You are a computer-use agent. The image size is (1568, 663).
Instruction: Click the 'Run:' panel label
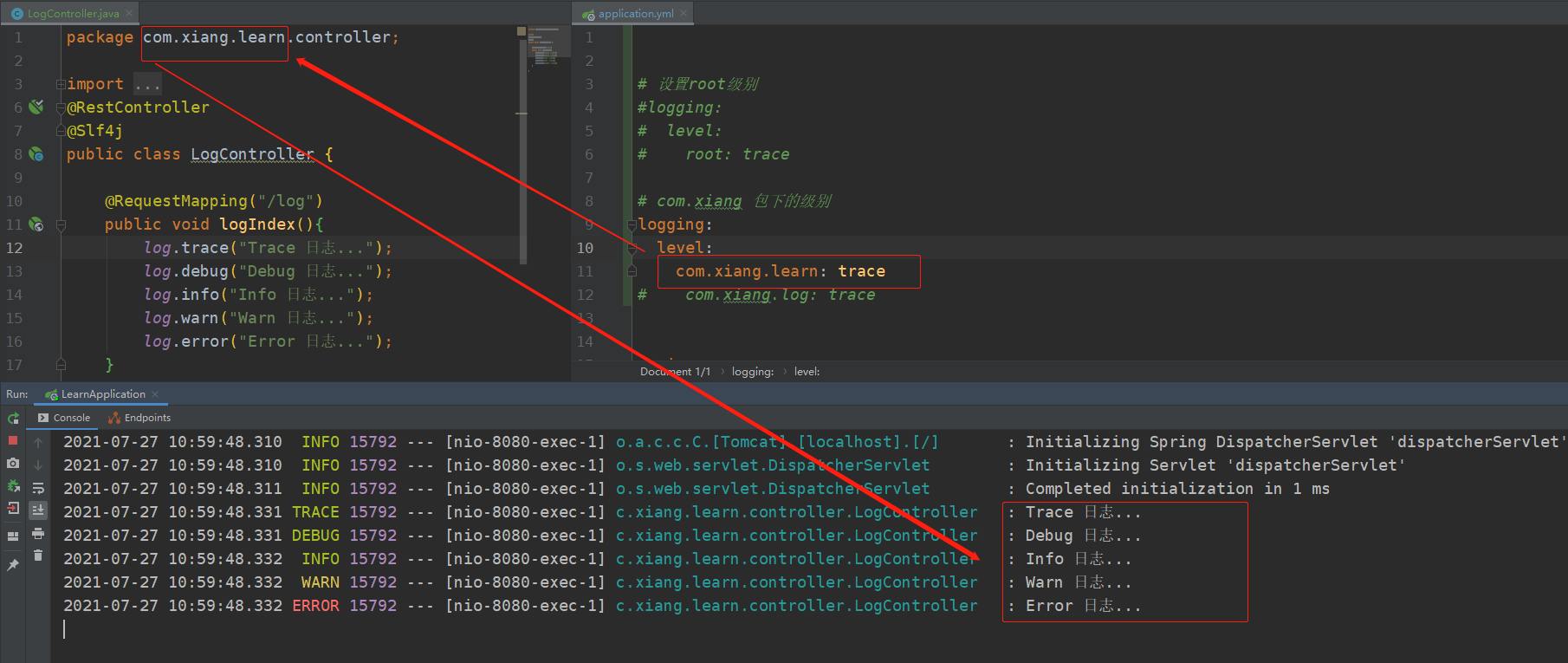click(x=17, y=394)
